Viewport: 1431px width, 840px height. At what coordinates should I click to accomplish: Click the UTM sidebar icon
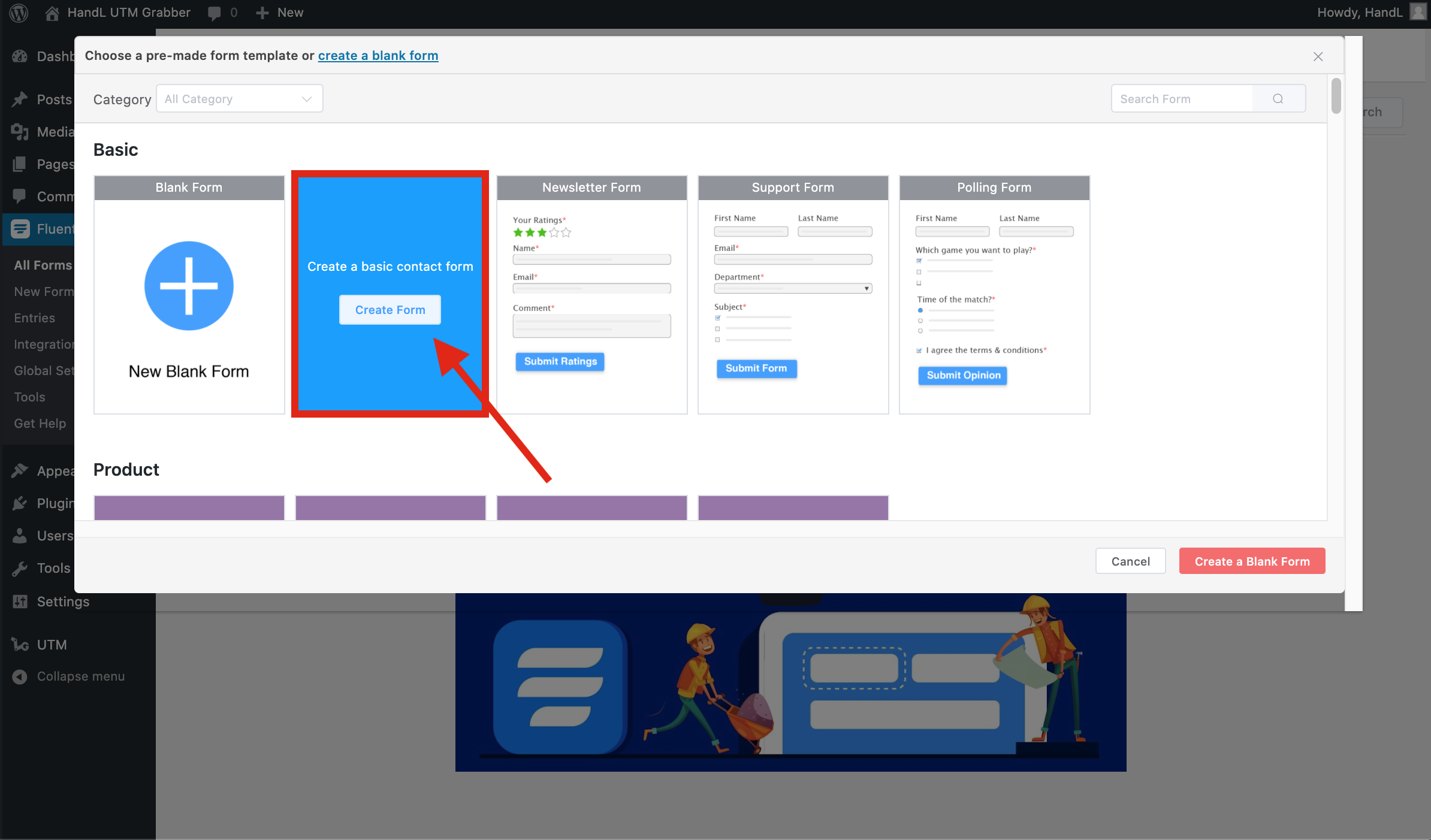tap(20, 645)
